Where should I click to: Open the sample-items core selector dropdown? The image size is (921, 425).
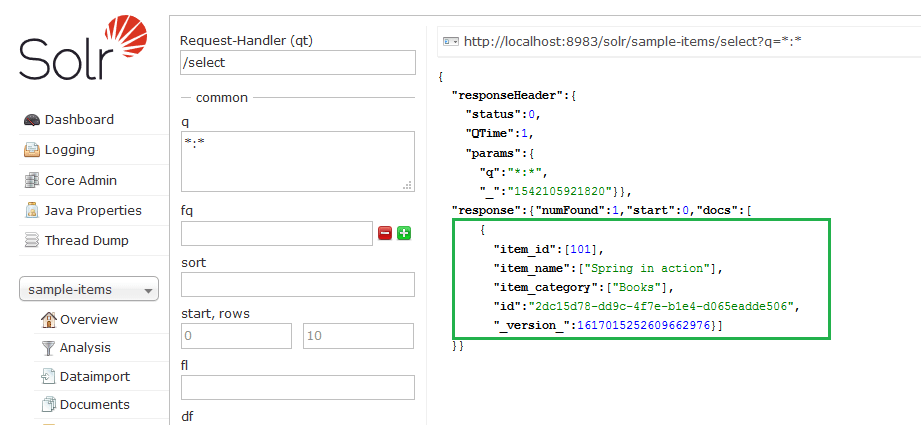(x=89, y=290)
